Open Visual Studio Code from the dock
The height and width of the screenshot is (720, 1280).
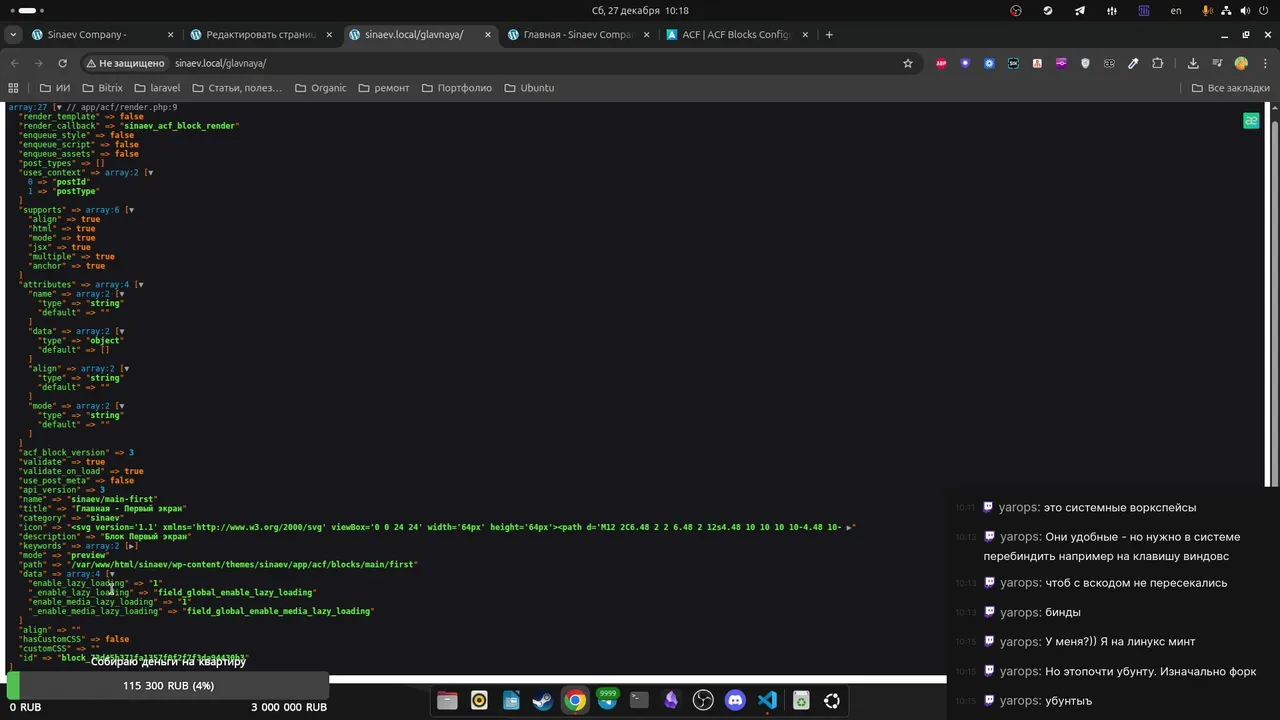[x=767, y=701]
